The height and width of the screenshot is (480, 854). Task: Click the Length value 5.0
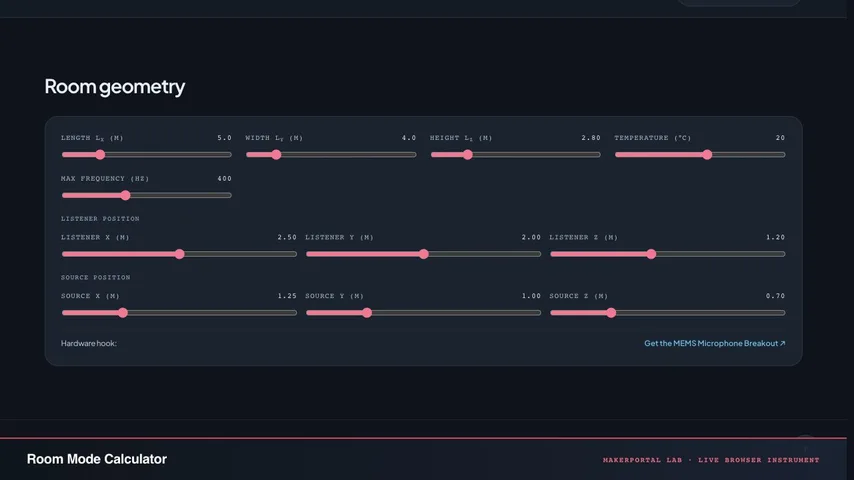point(224,138)
